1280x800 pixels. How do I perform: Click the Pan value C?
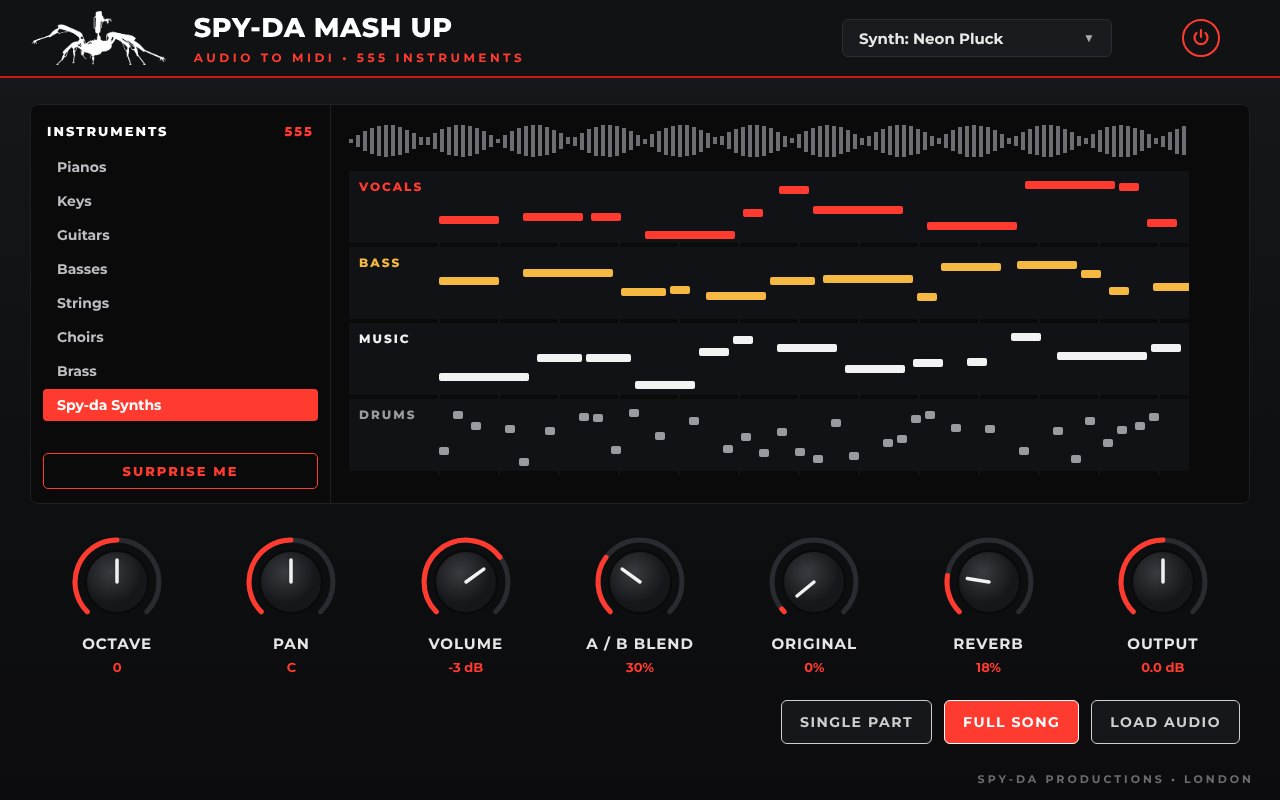291,668
